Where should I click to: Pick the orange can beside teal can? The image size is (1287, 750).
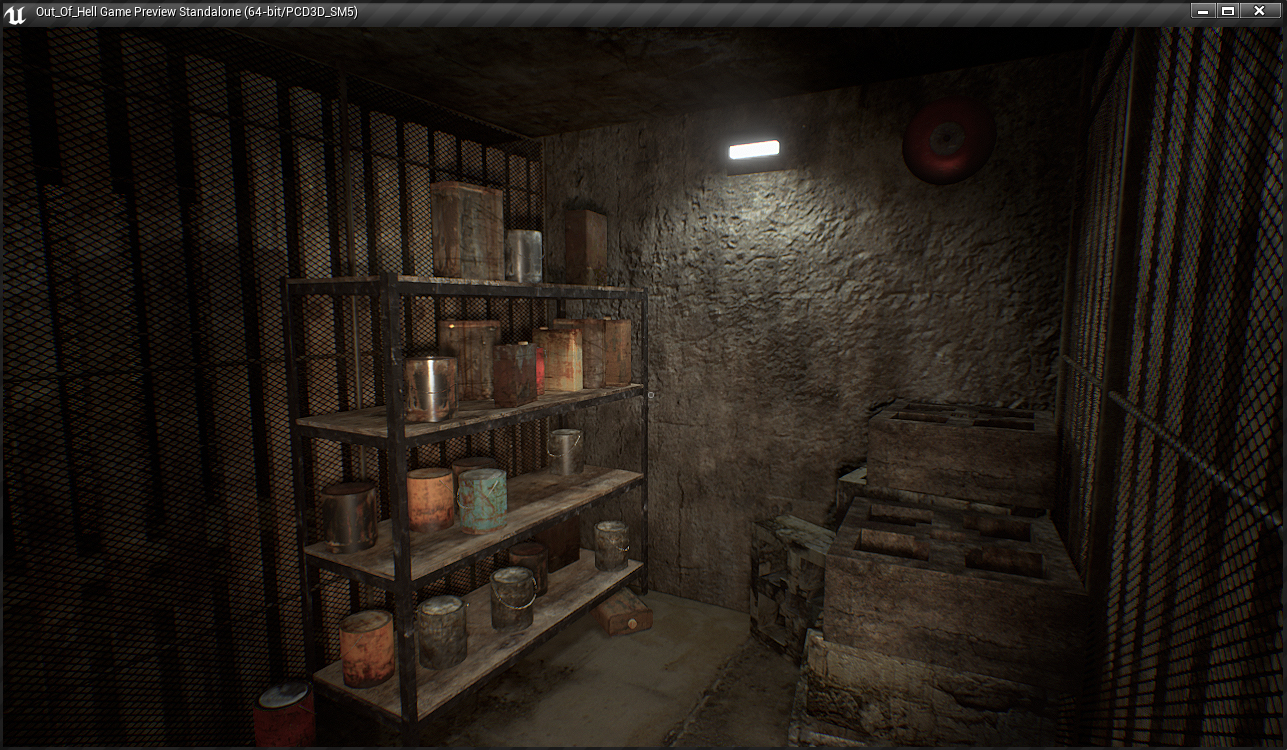point(430,498)
